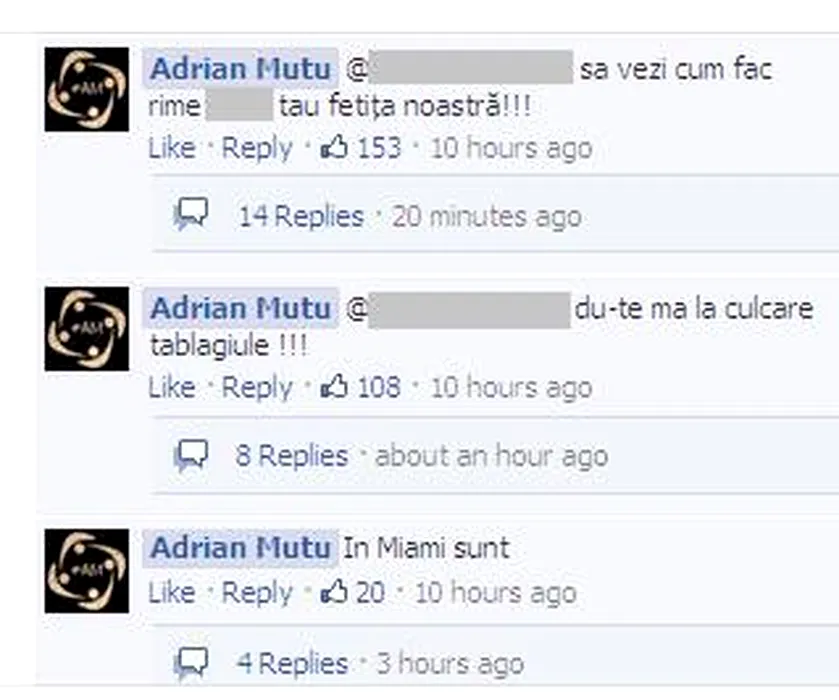Viewport: 839px width, 700px height.
Task: Open '10 hours ago' timestamp of first comment
Action: (x=511, y=148)
